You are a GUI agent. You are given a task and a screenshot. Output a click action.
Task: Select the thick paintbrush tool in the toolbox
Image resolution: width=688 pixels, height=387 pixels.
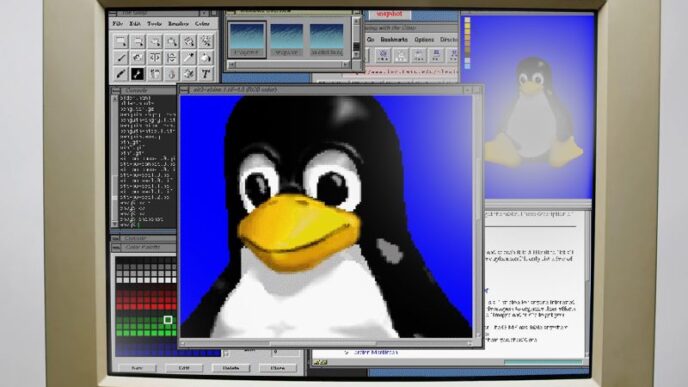[x=121, y=74]
